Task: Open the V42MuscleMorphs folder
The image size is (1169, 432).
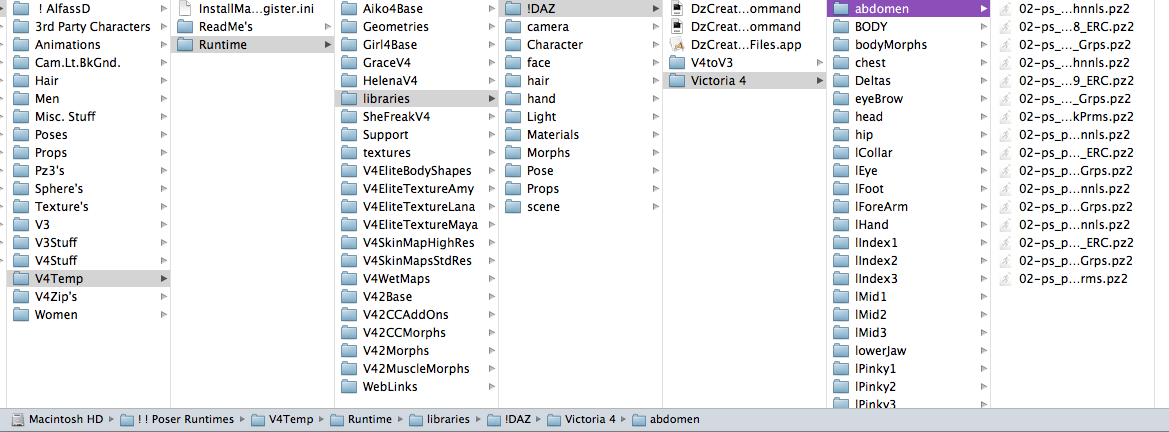Action: (x=417, y=369)
